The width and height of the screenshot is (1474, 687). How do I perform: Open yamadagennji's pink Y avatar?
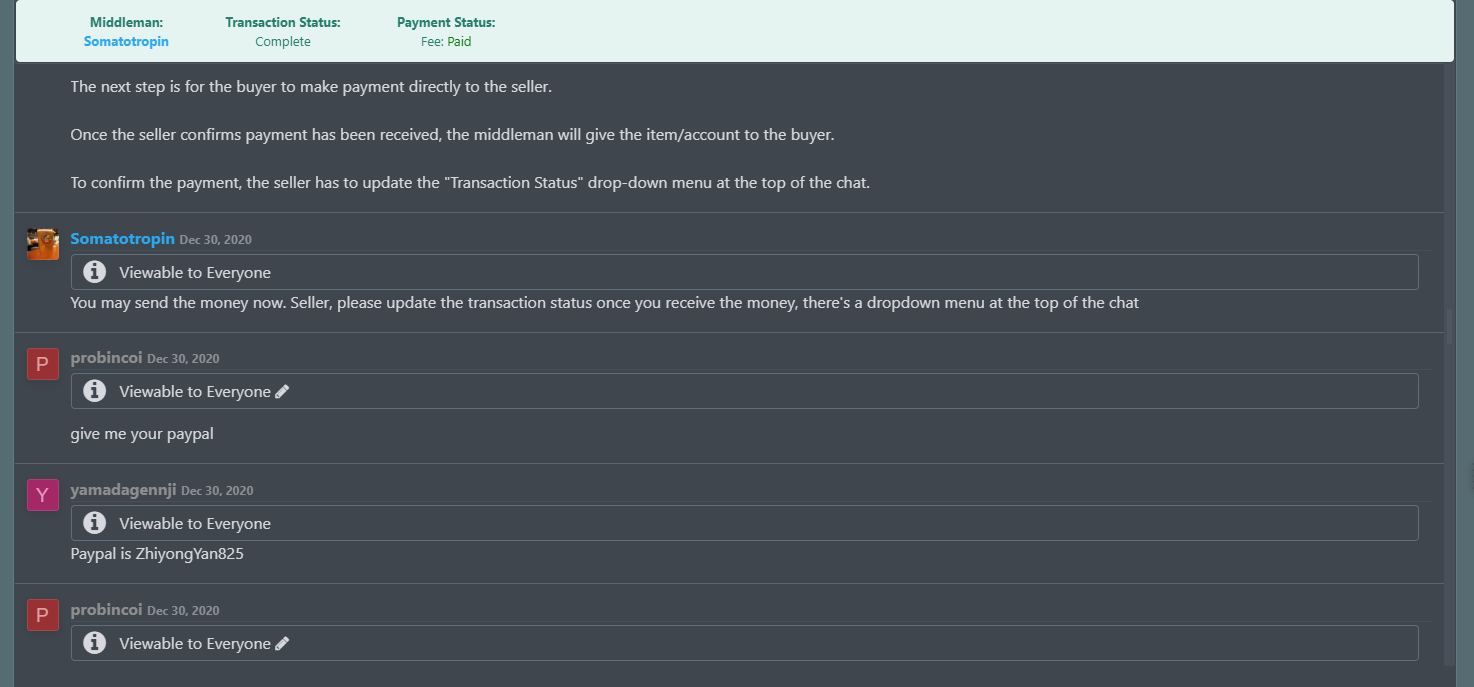(42, 495)
